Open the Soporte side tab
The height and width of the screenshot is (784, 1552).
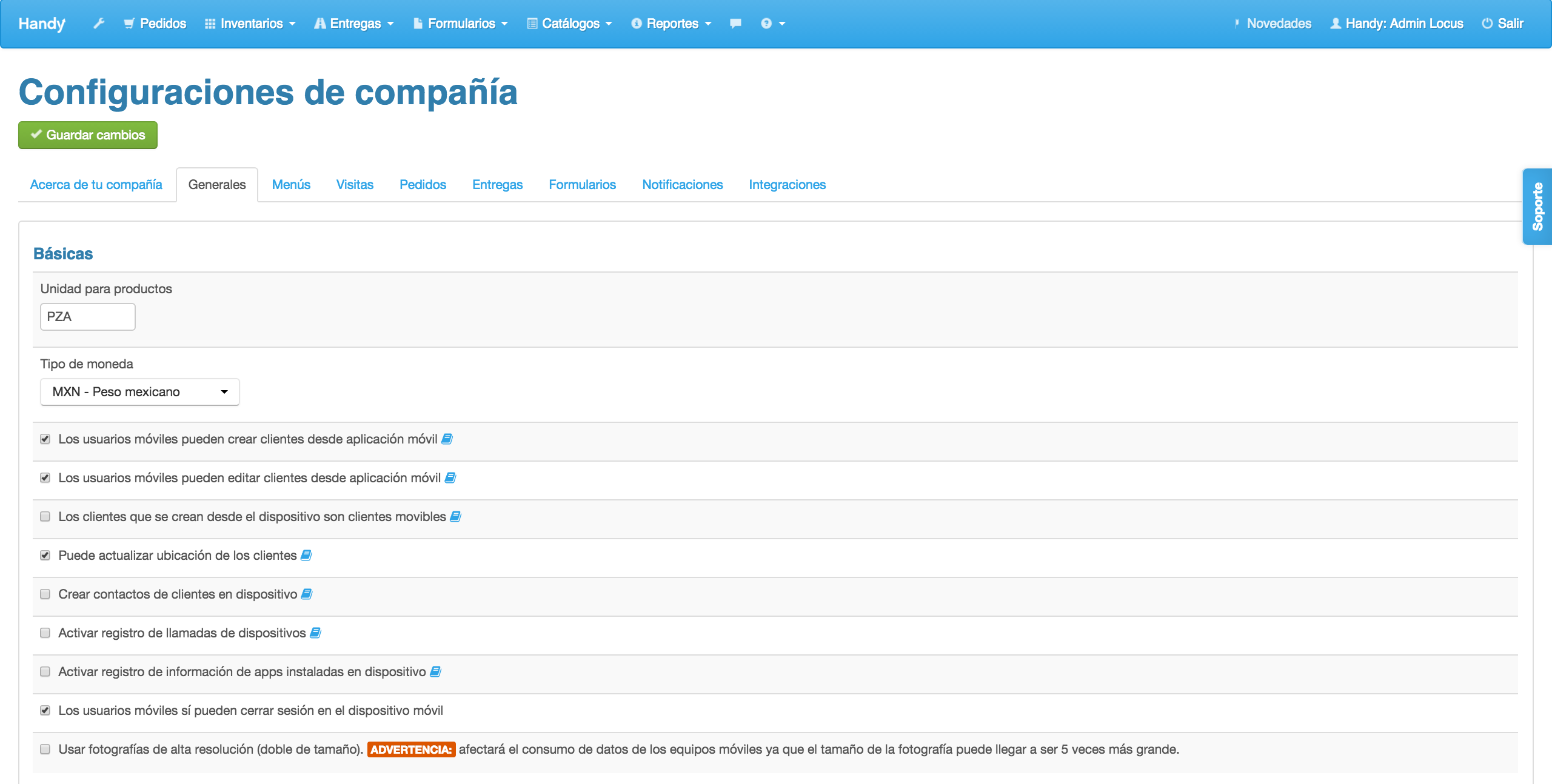point(1537,207)
